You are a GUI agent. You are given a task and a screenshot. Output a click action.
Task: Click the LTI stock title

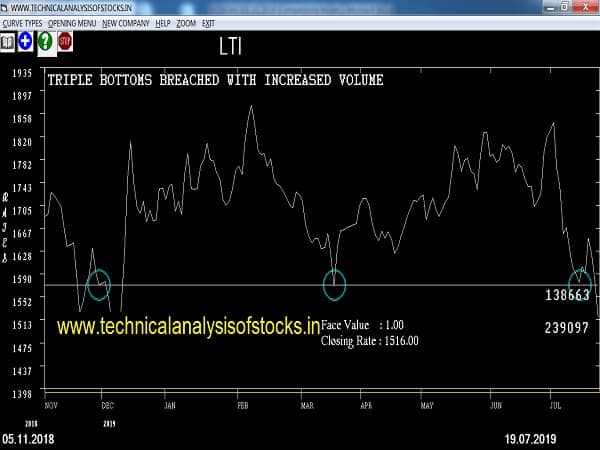(230, 46)
